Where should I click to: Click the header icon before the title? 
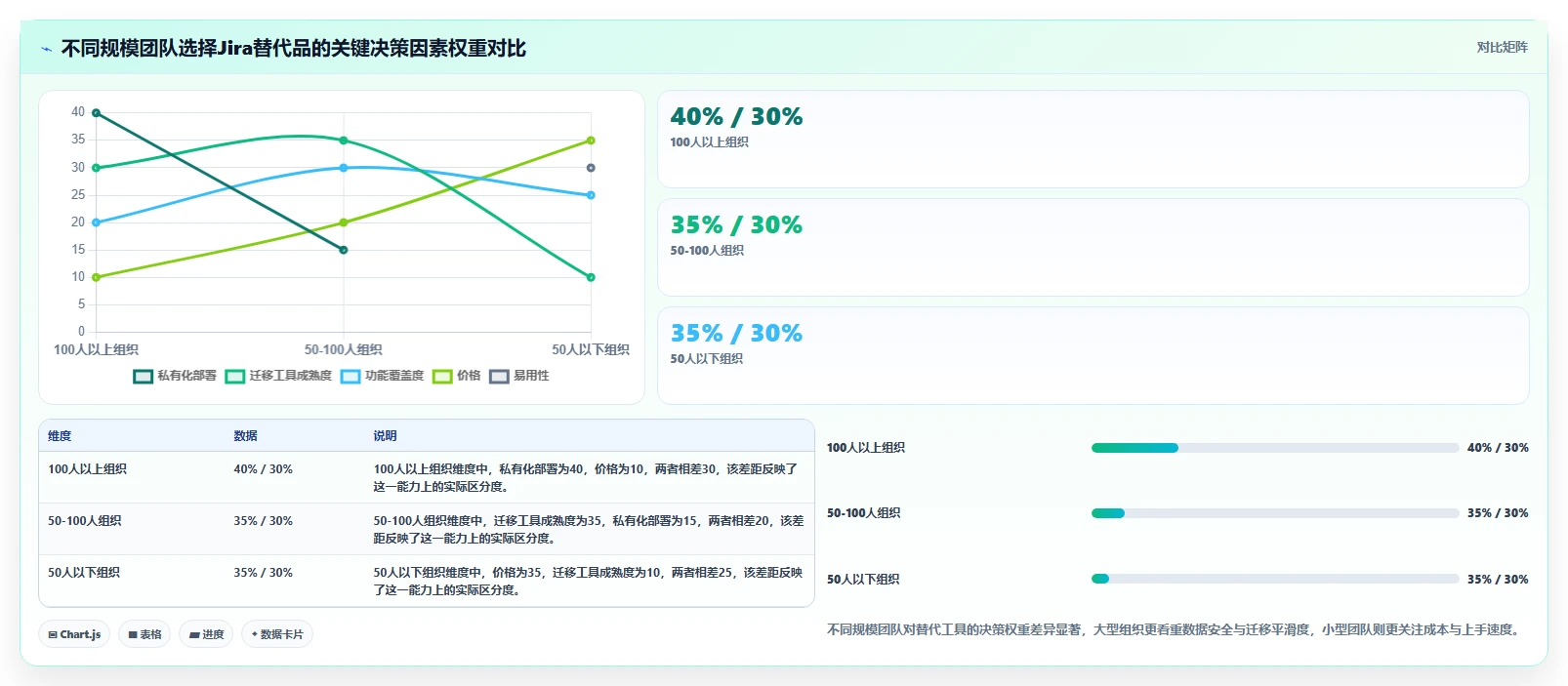46,49
